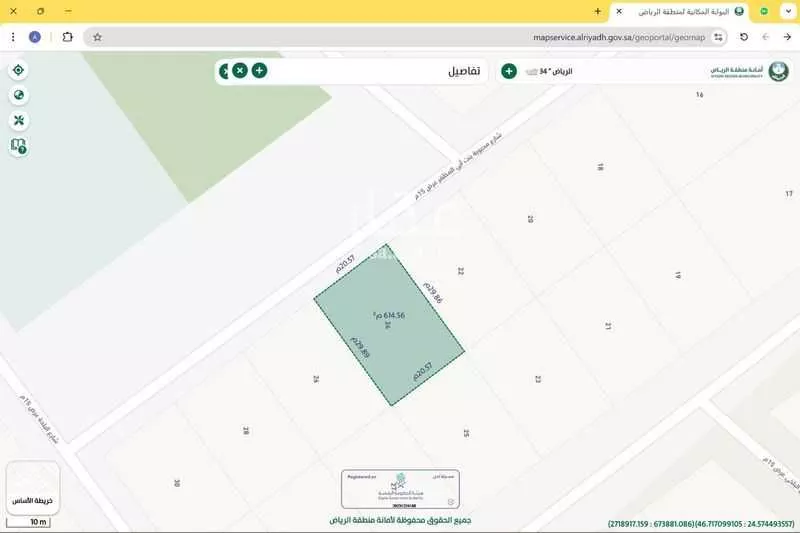Viewport: 800px width, 533px height.
Task: Click the mapservice.alriyadh.gov.sa address bar
Action: 400,37
